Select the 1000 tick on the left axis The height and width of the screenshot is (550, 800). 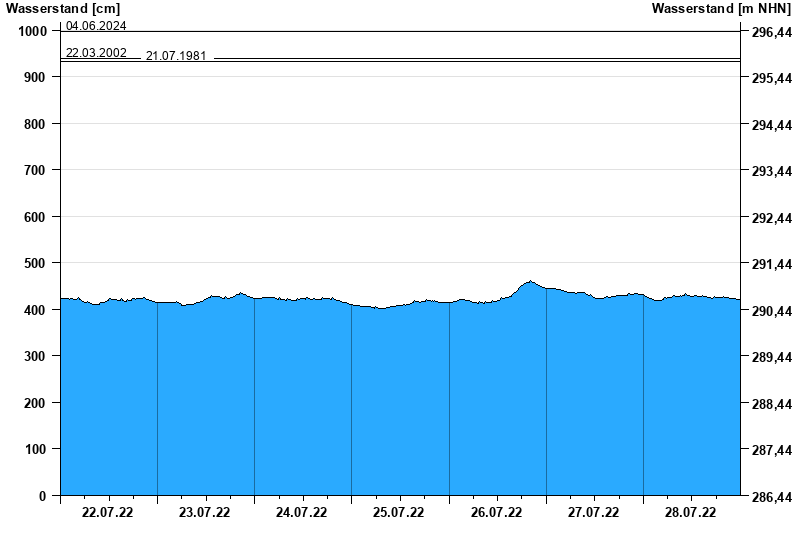tap(30, 31)
